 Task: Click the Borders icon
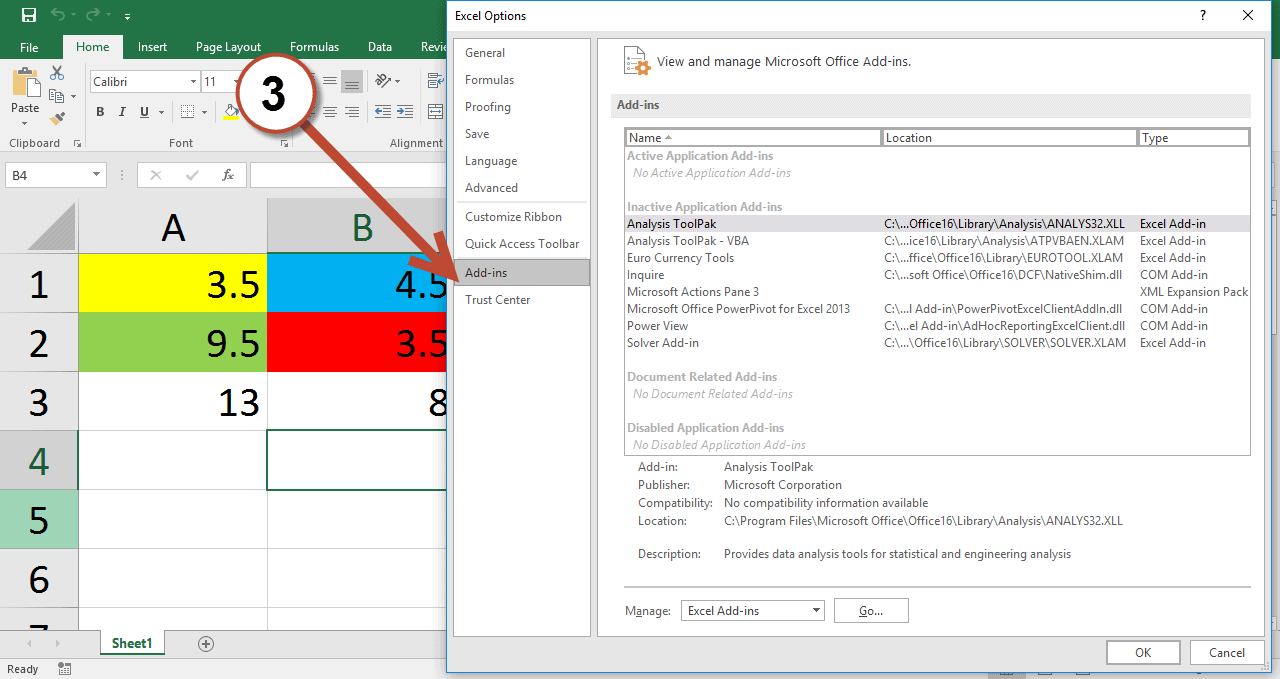(185, 112)
